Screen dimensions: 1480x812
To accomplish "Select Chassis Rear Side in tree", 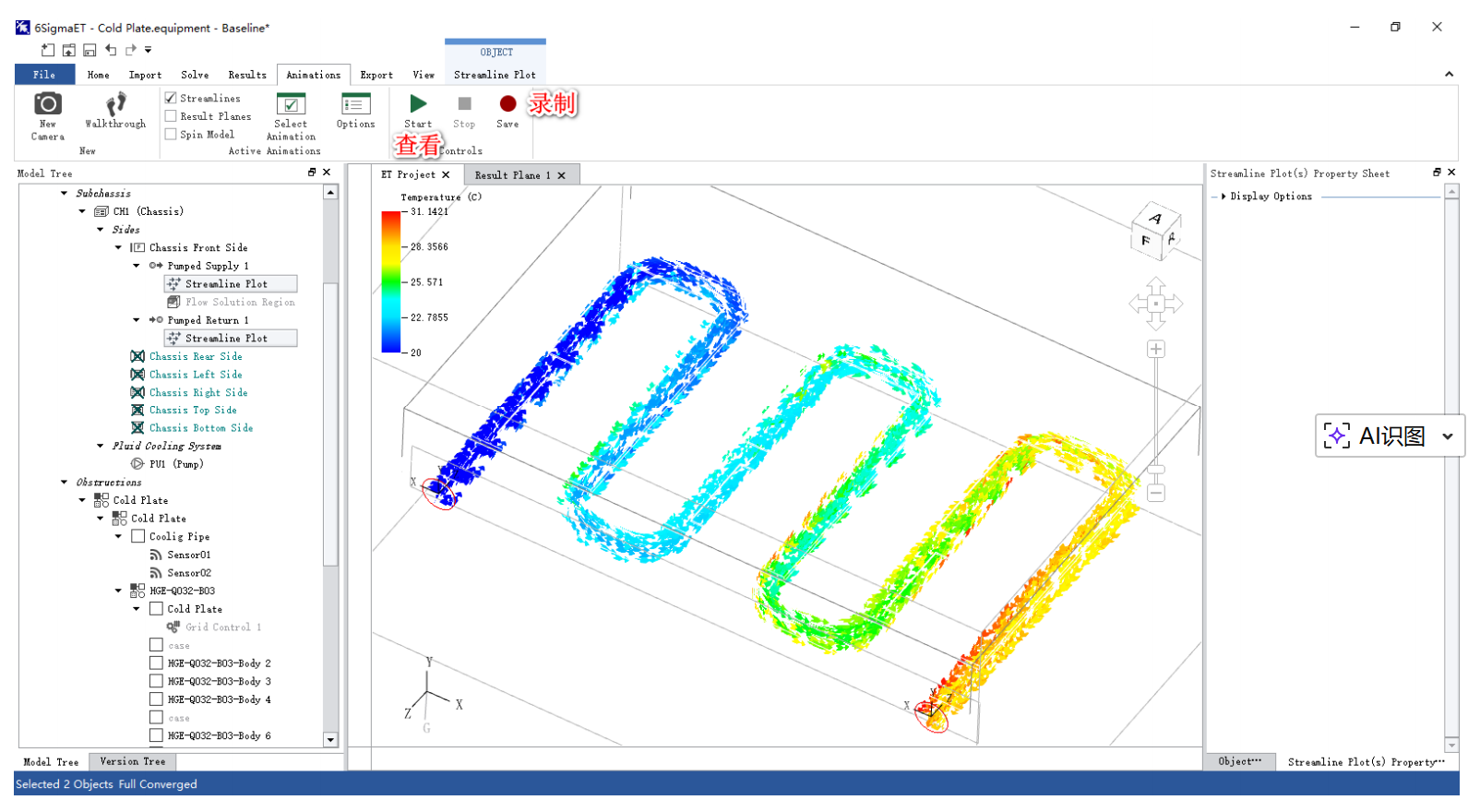I will point(196,356).
